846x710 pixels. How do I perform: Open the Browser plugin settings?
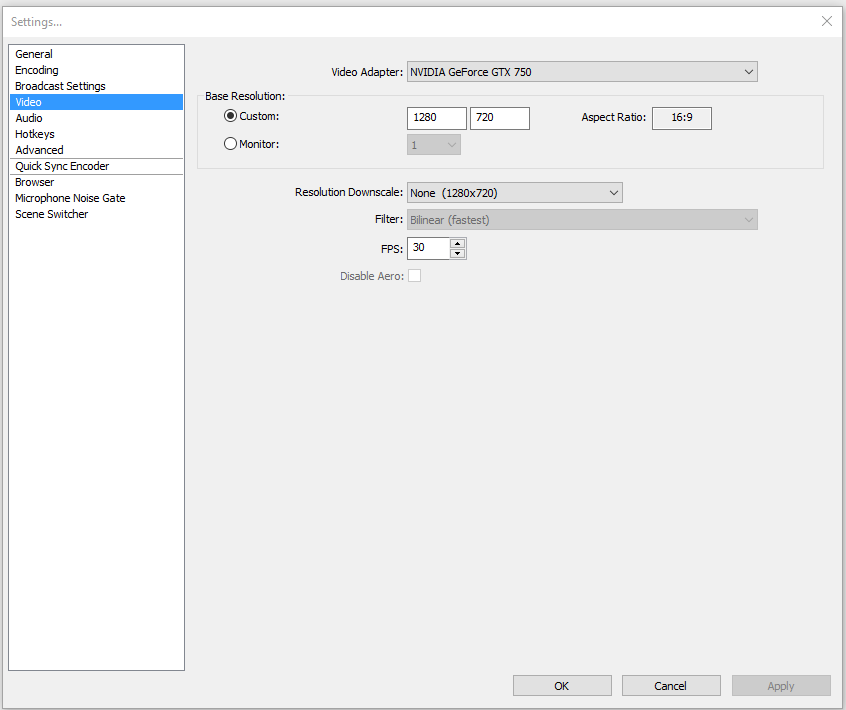pos(96,182)
